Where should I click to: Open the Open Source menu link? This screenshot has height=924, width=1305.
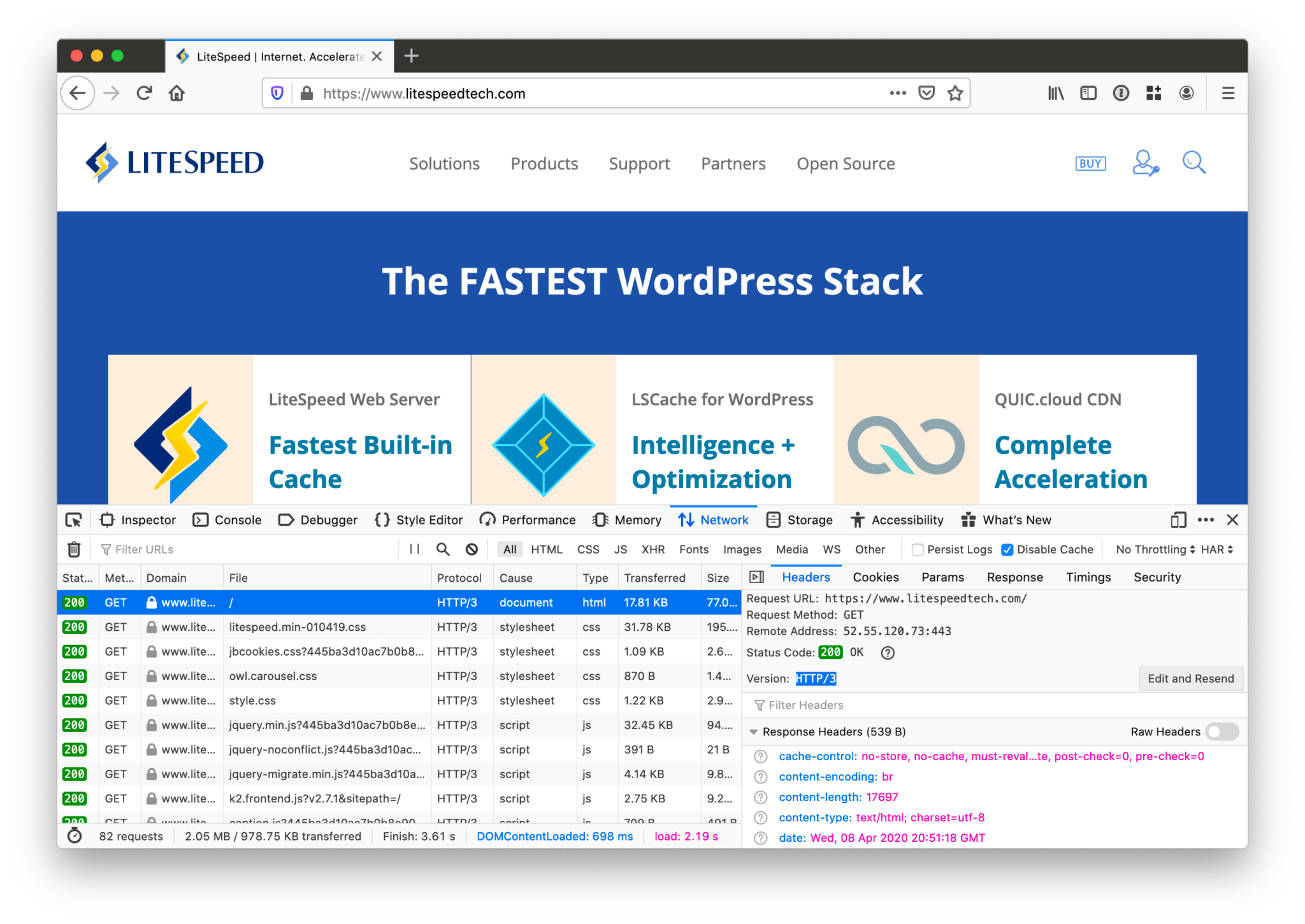[846, 163]
